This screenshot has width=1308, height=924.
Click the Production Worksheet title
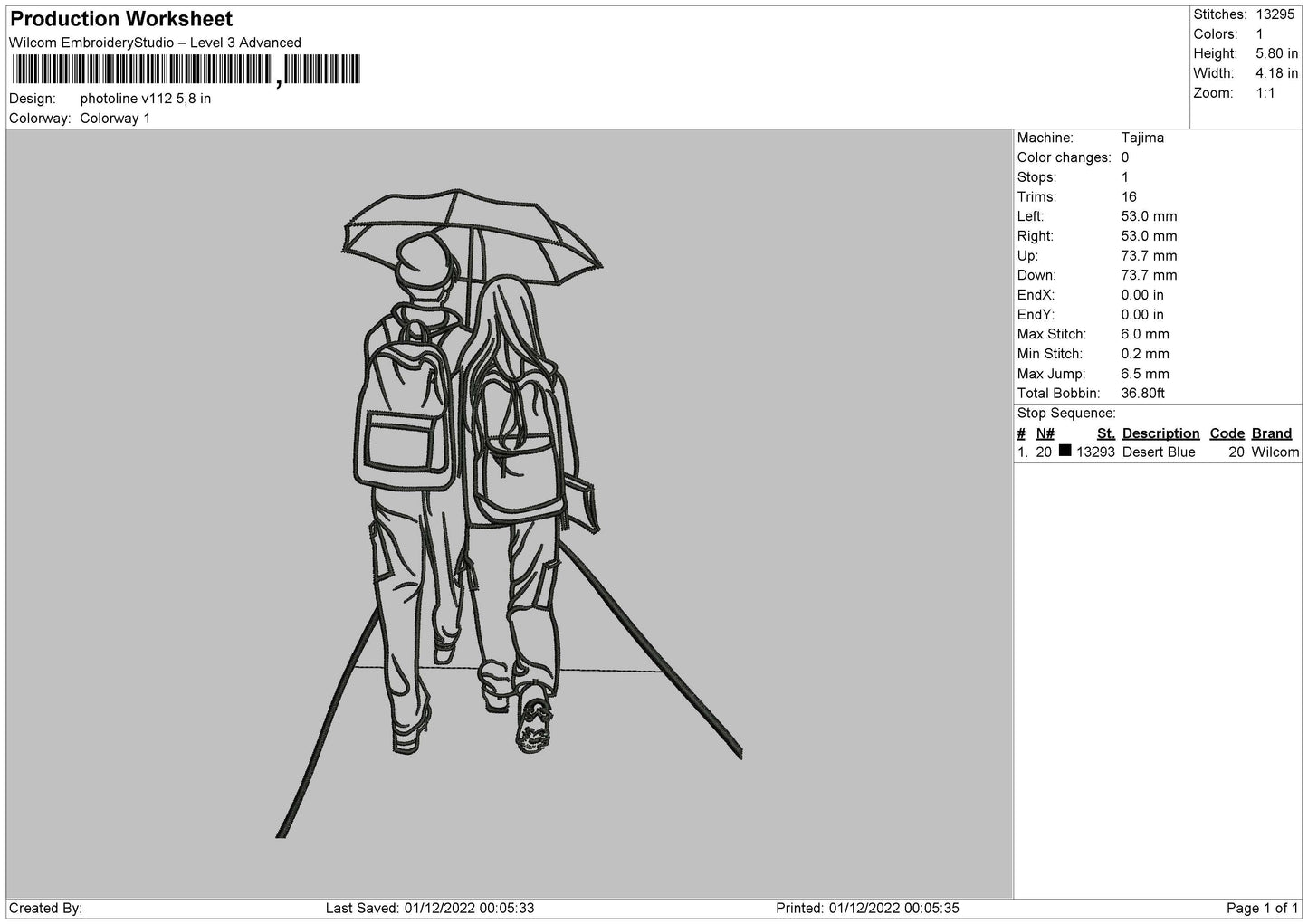click(x=121, y=19)
